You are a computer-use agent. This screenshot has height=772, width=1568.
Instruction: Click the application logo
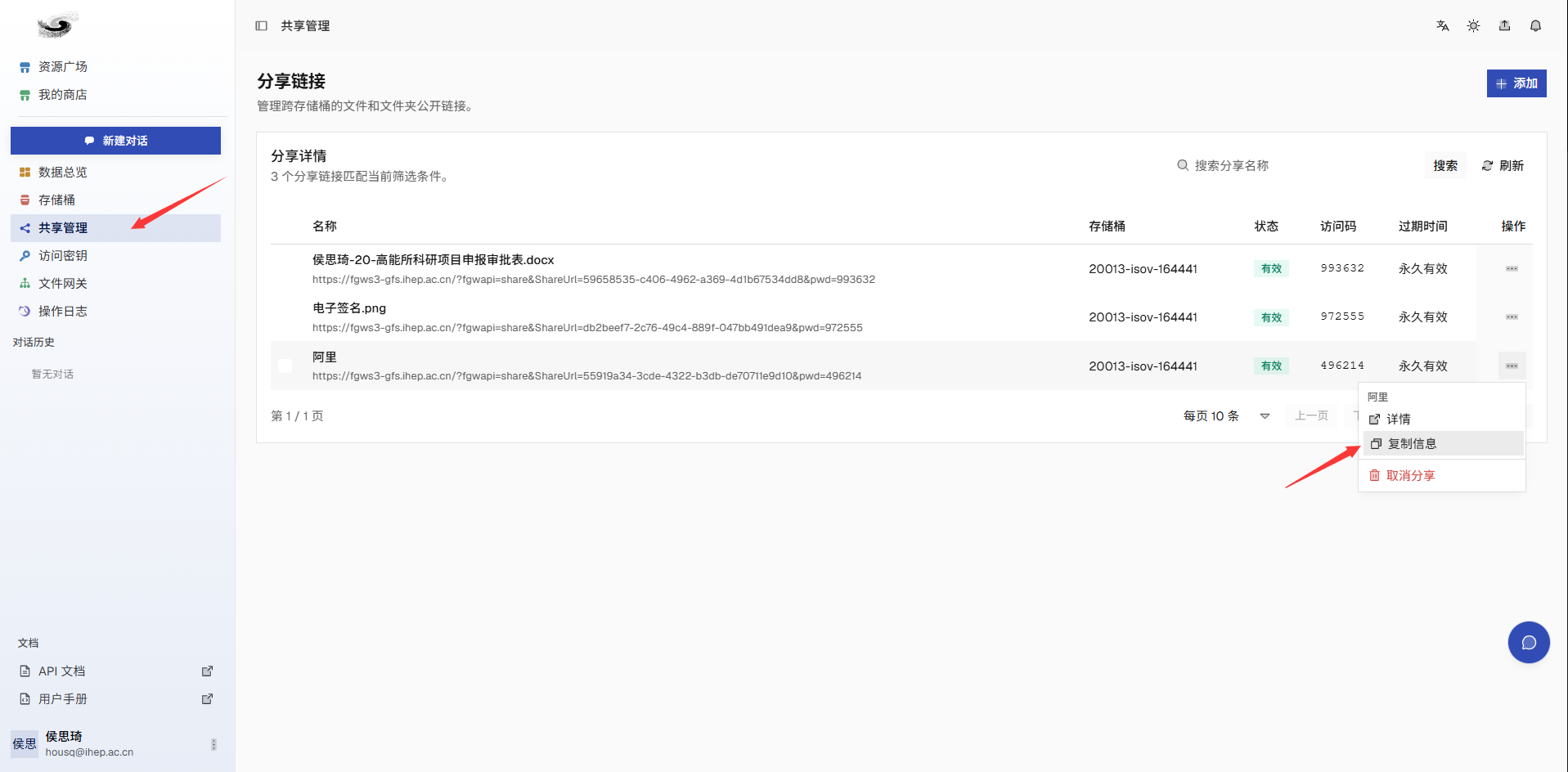(57, 26)
